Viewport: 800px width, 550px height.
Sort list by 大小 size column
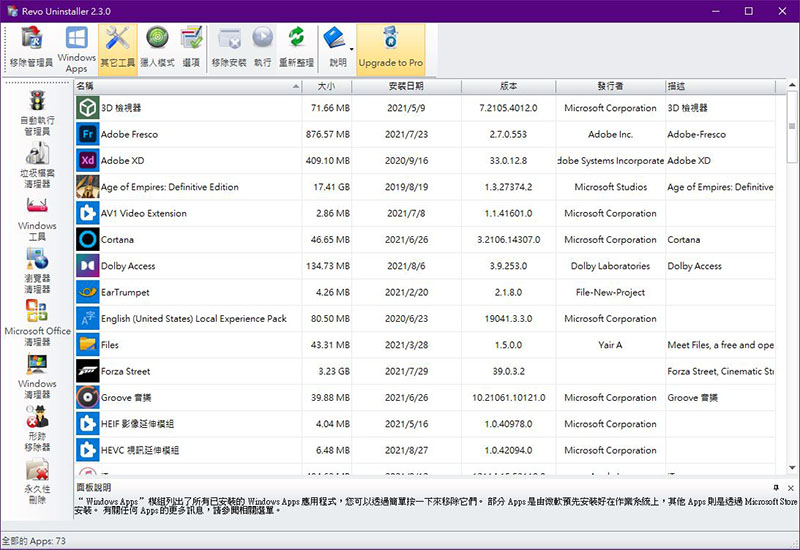[327, 86]
